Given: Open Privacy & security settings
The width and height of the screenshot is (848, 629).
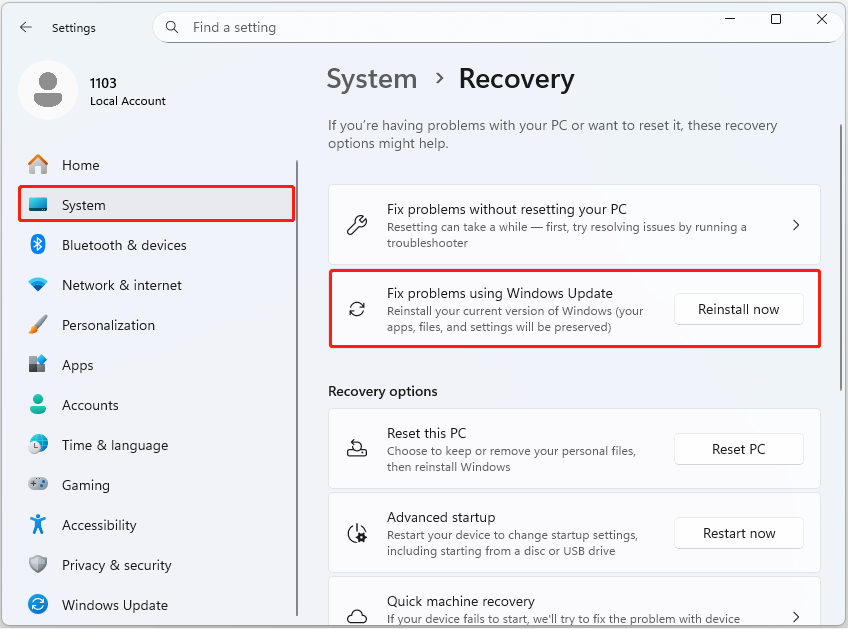Looking at the screenshot, I should (x=36, y=565).
